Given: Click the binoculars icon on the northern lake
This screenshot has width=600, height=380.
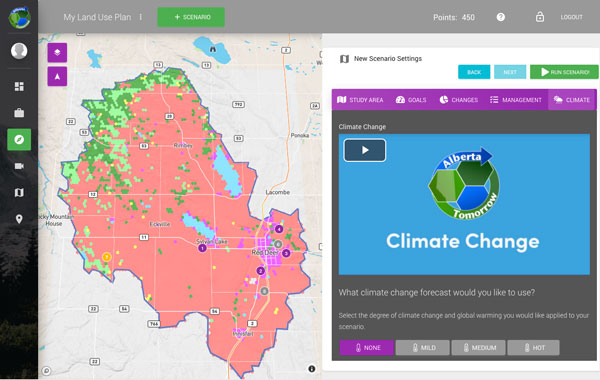Looking at the screenshot, I should coord(213,49).
